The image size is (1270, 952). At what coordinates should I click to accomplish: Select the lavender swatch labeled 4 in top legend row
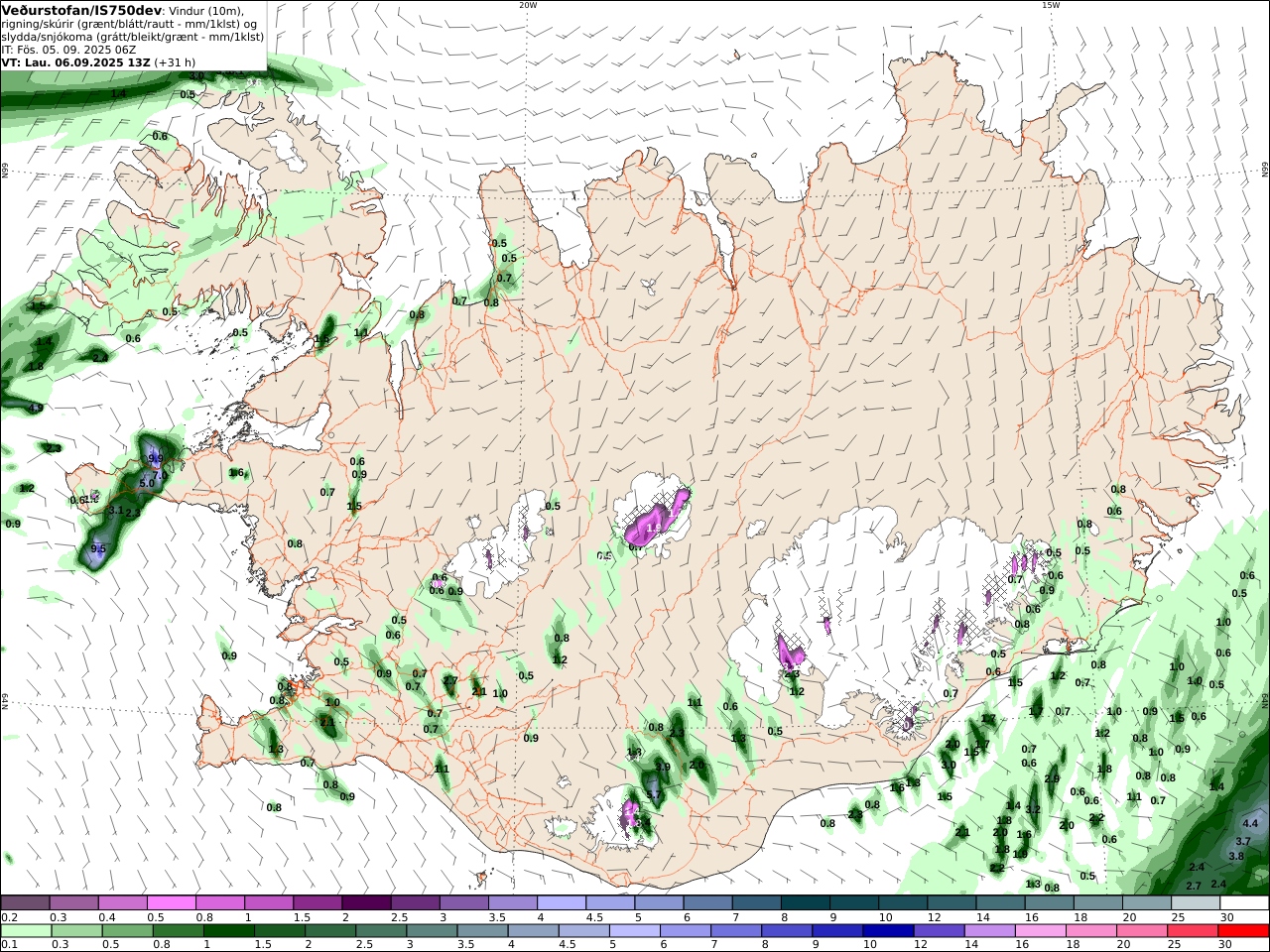click(561, 902)
